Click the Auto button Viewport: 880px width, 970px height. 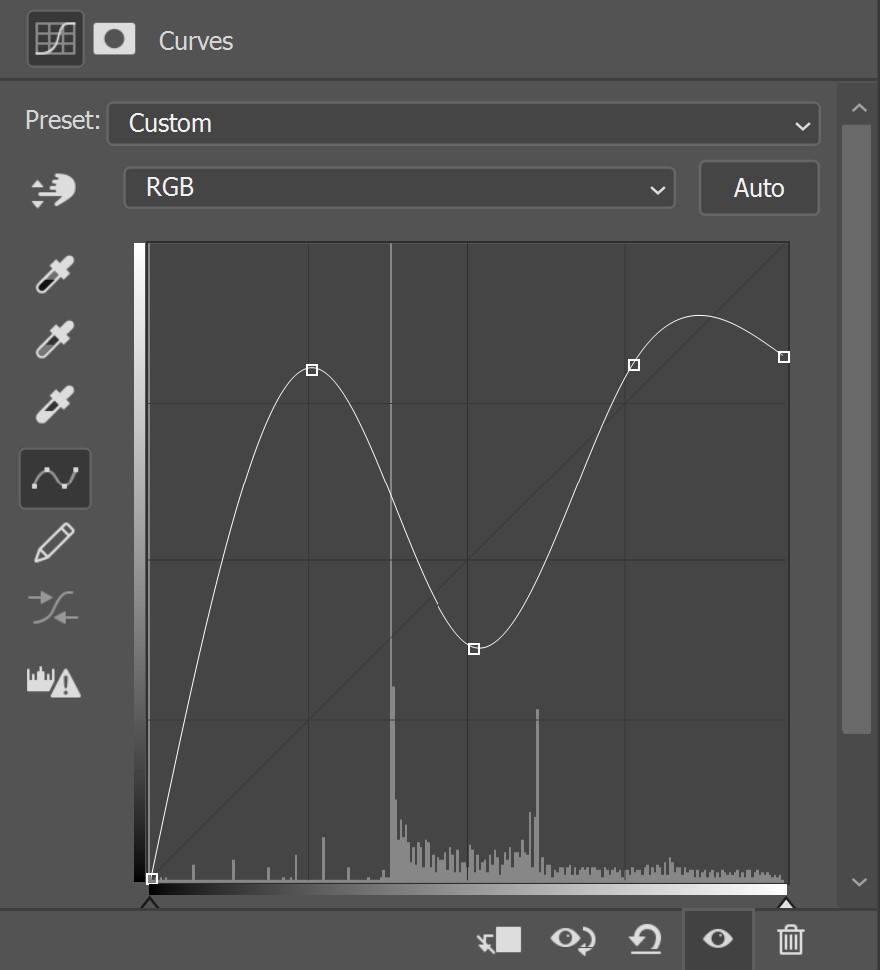(759, 188)
